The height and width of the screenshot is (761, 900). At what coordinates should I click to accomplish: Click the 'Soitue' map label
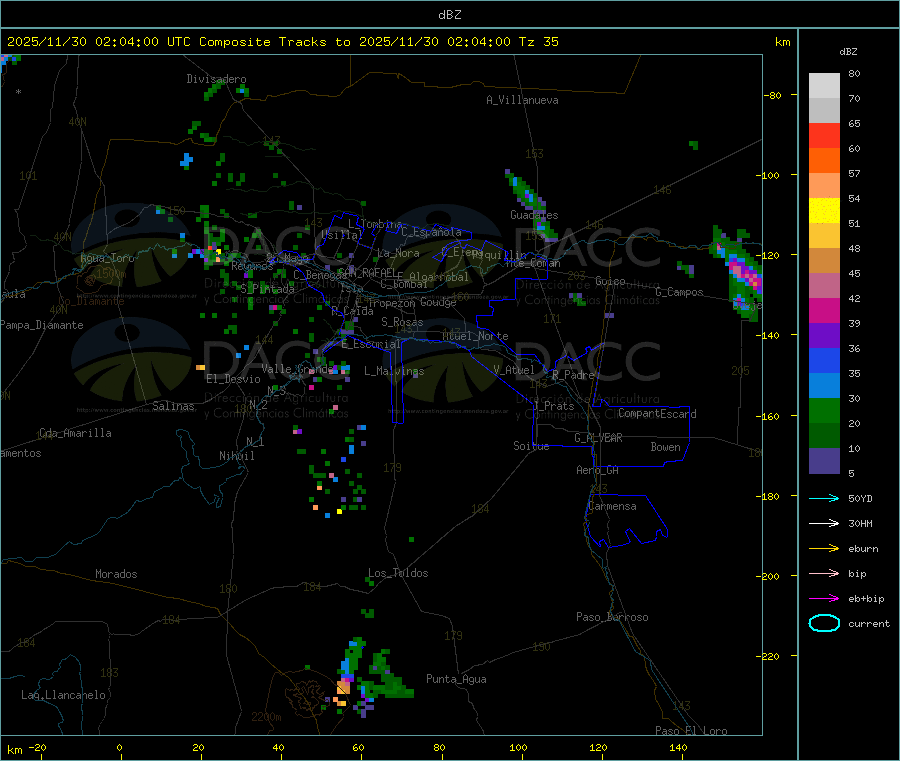point(531,446)
